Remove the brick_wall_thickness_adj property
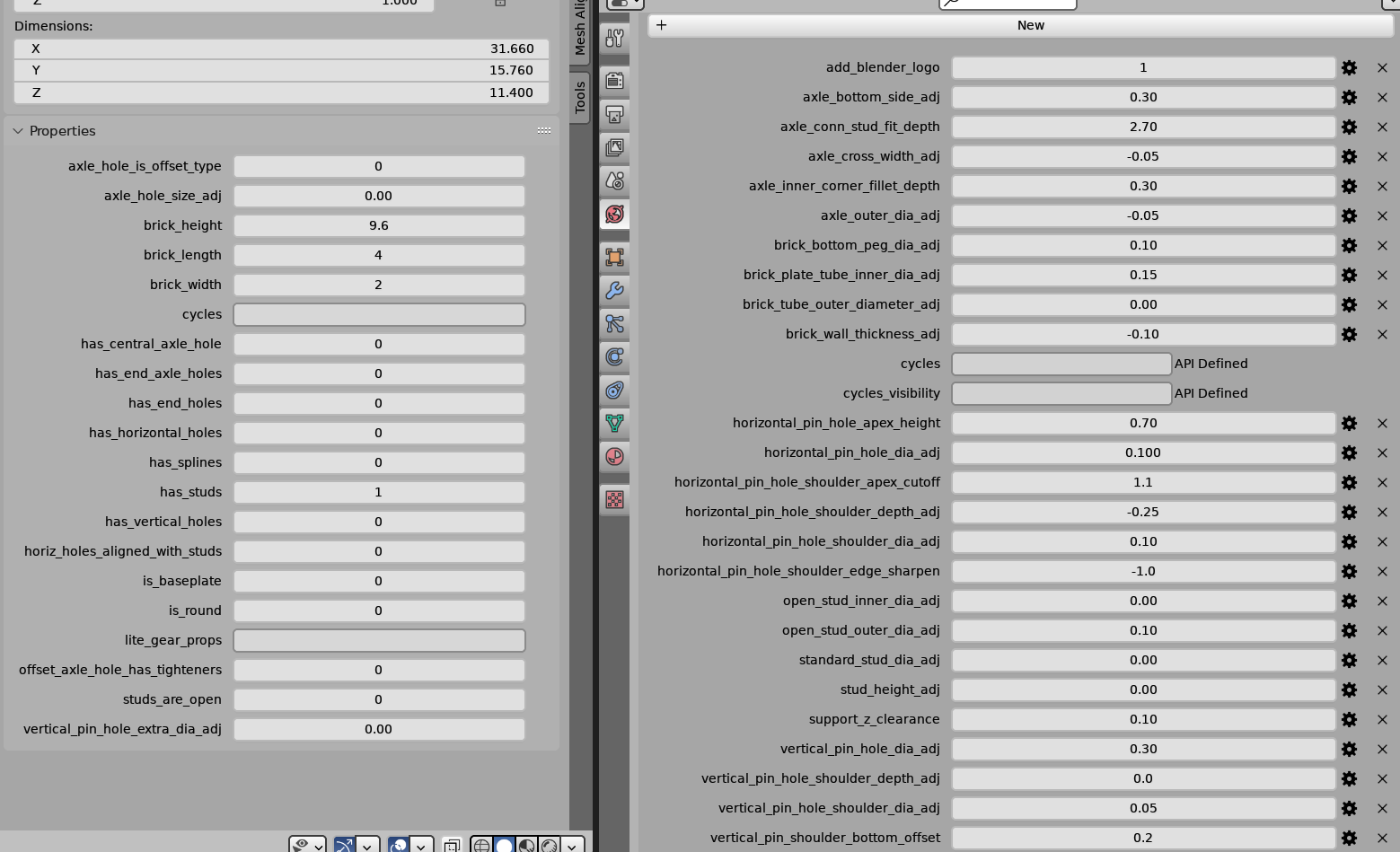Image resolution: width=1400 pixels, height=852 pixels. point(1382,334)
